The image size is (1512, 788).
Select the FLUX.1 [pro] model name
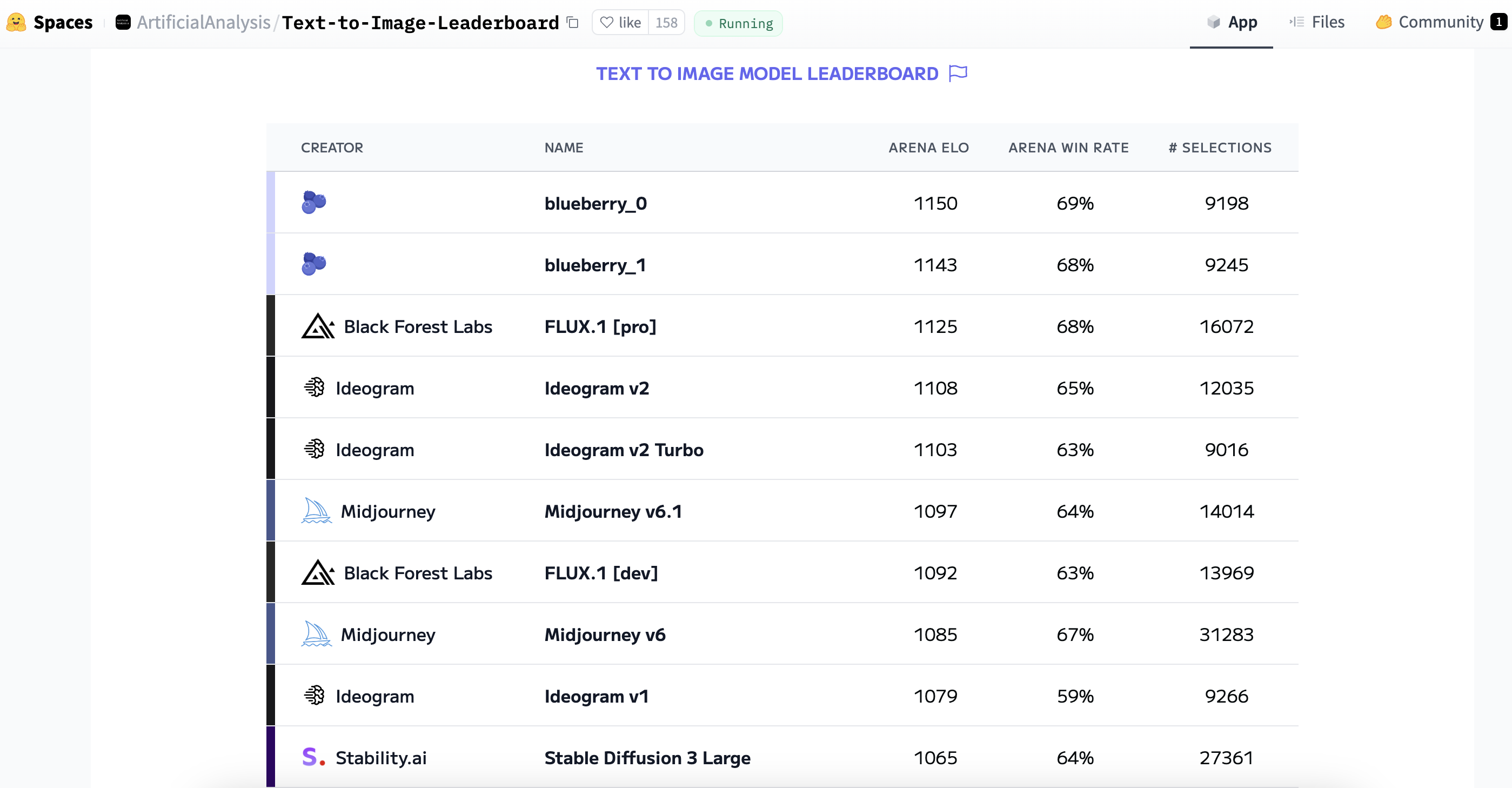600,326
